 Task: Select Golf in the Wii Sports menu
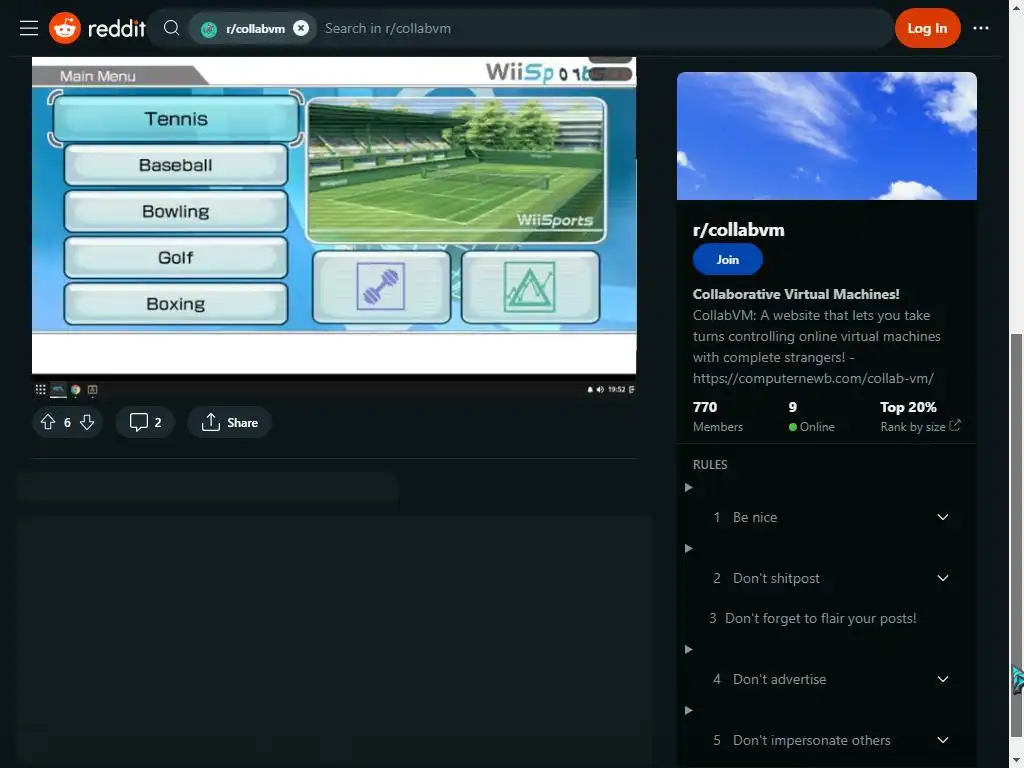176,257
